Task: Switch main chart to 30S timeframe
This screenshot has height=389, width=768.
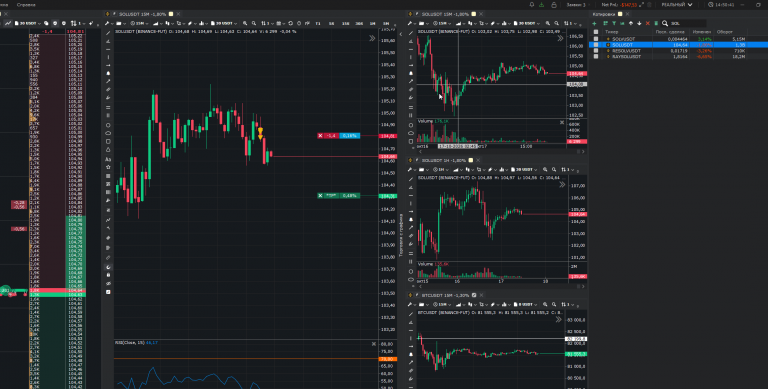Action: point(359,23)
